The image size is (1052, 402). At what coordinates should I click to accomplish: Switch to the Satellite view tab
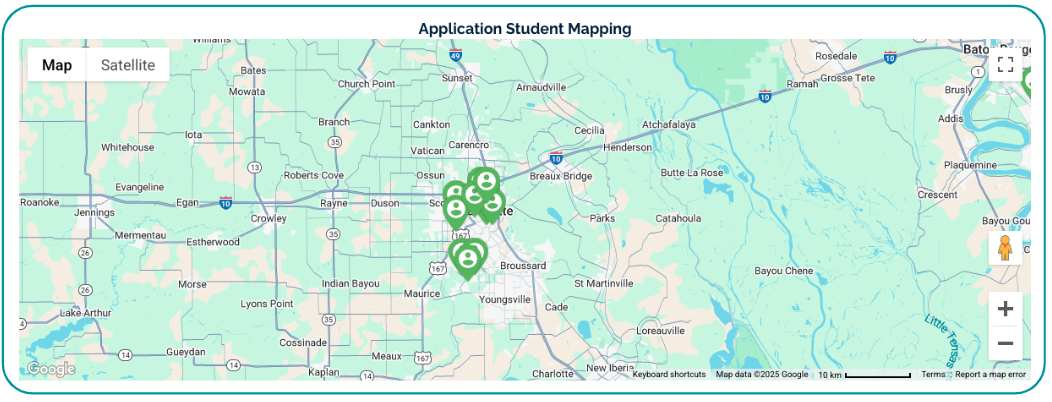pyautogui.click(x=128, y=65)
